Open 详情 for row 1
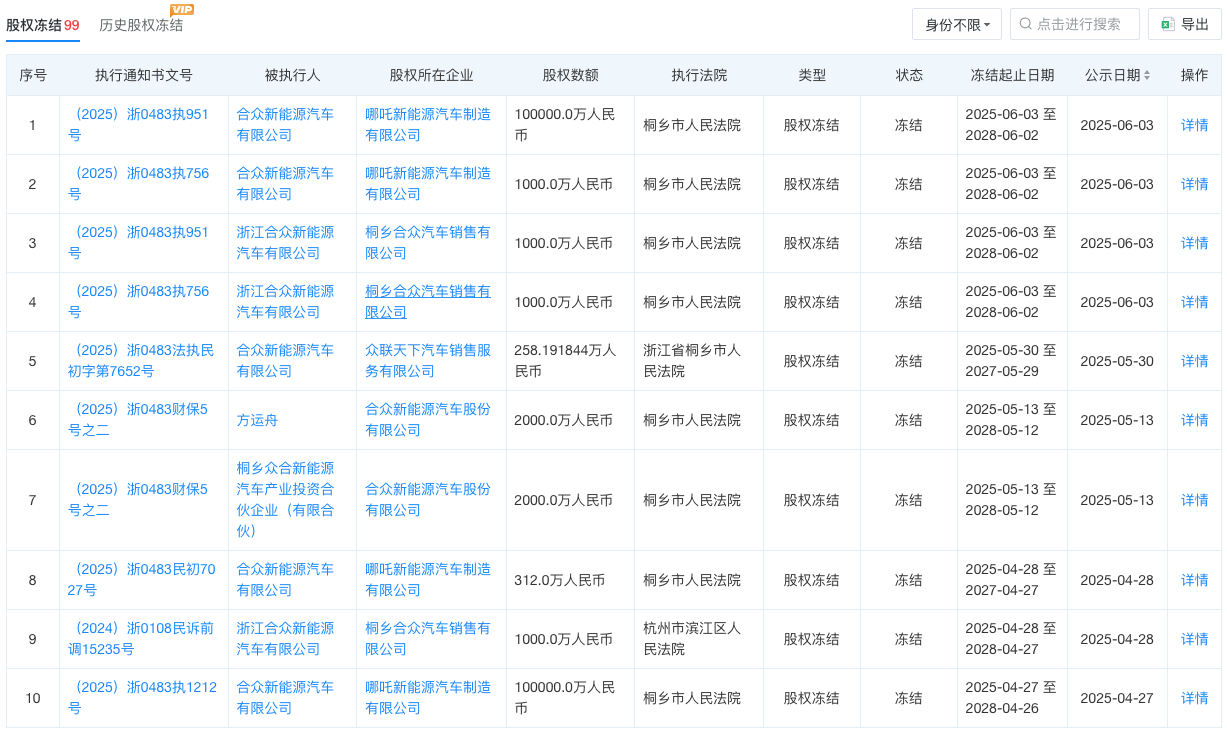 click(x=1194, y=125)
